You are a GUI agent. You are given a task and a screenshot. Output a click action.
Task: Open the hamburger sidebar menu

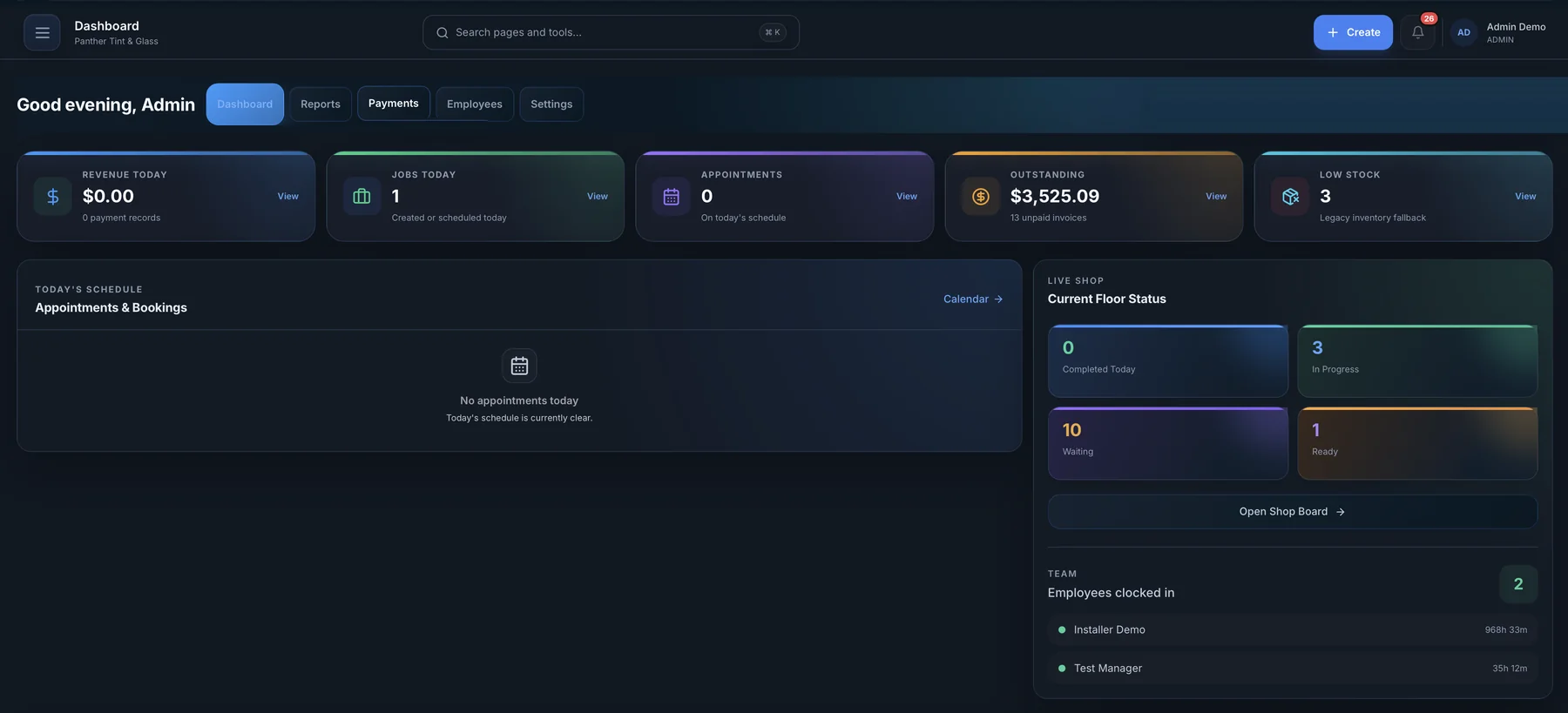point(42,32)
